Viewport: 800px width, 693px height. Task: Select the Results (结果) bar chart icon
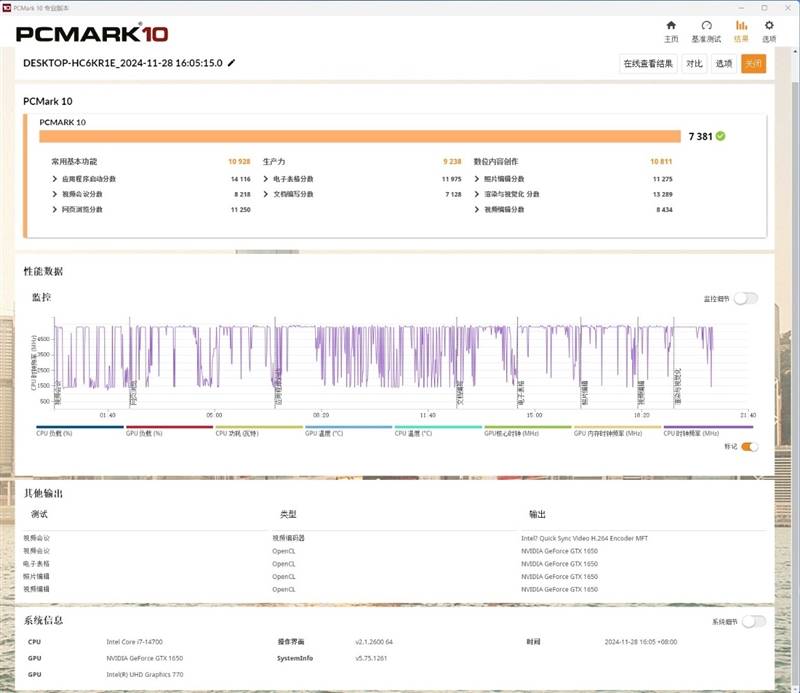tap(741, 26)
